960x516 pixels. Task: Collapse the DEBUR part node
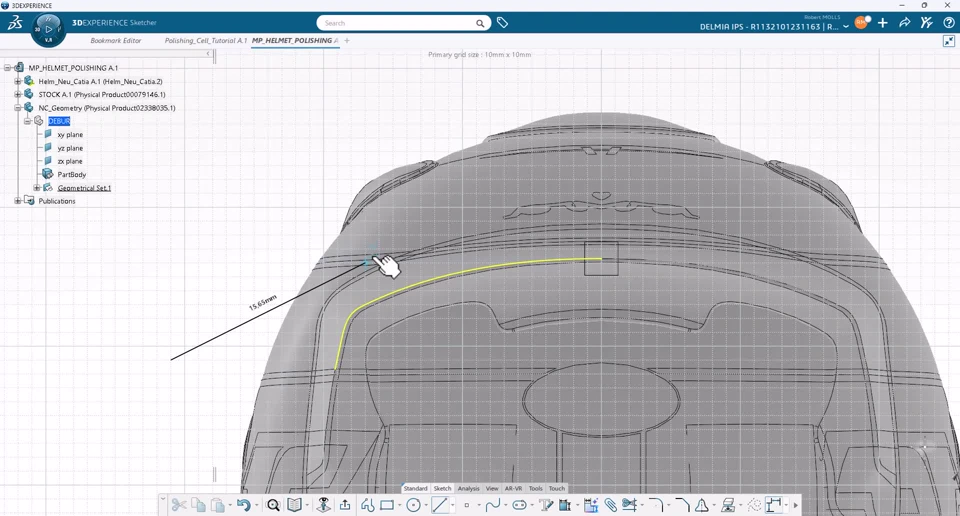coord(28,121)
